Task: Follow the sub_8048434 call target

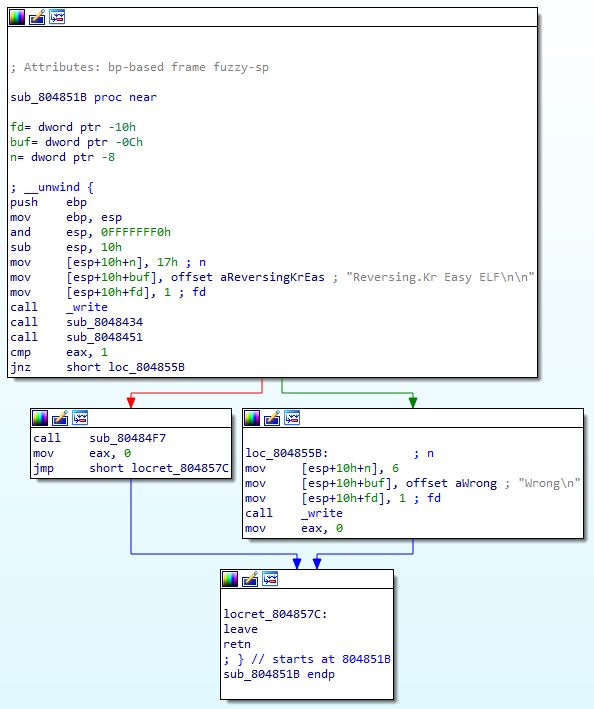Action: coord(104,322)
